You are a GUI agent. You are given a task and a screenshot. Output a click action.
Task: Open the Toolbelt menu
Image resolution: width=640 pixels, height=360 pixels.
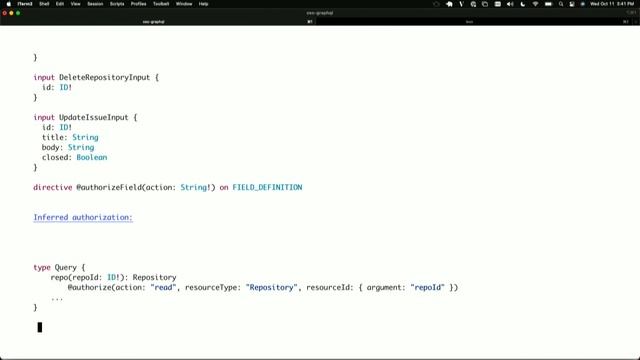pyautogui.click(x=161, y=4)
